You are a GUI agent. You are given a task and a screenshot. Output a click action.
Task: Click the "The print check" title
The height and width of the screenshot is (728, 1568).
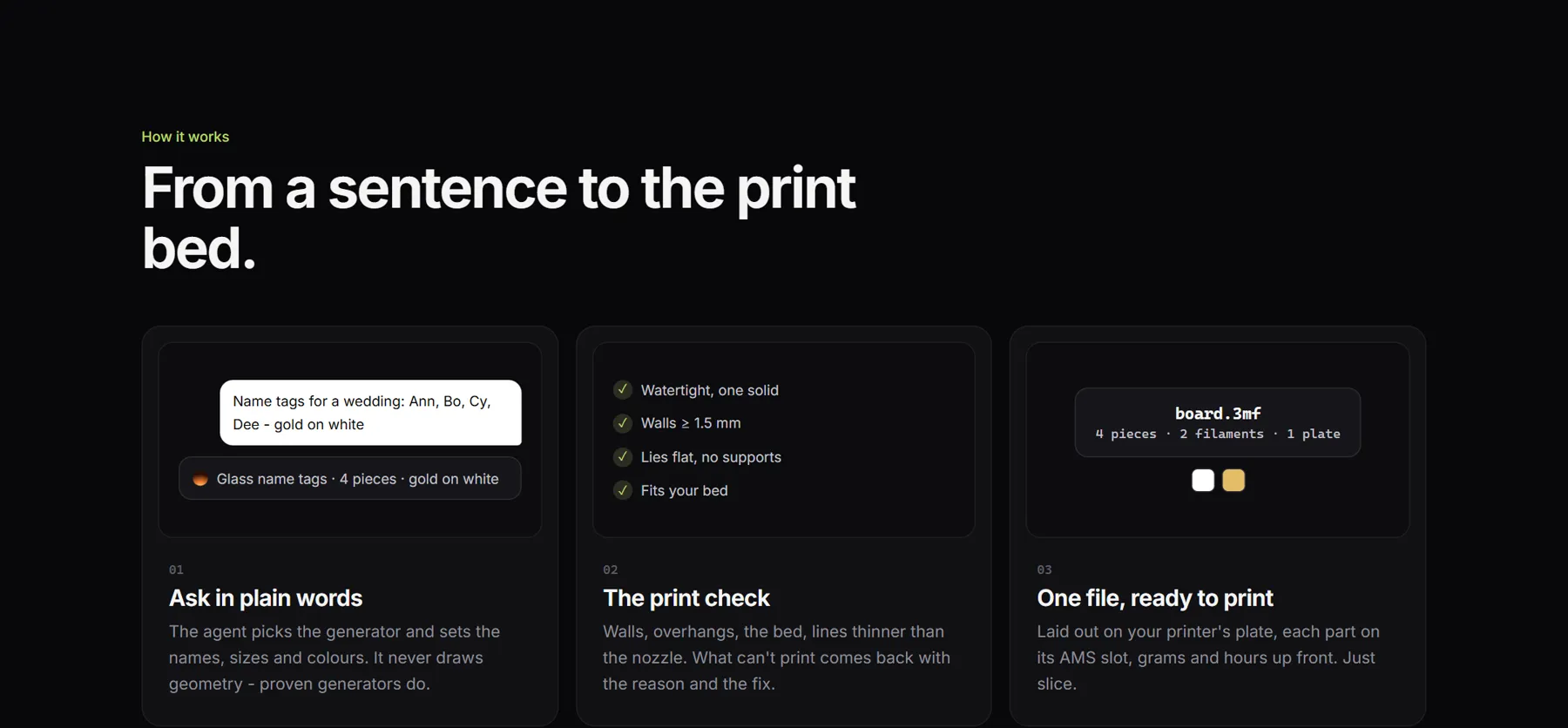[x=686, y=598]
